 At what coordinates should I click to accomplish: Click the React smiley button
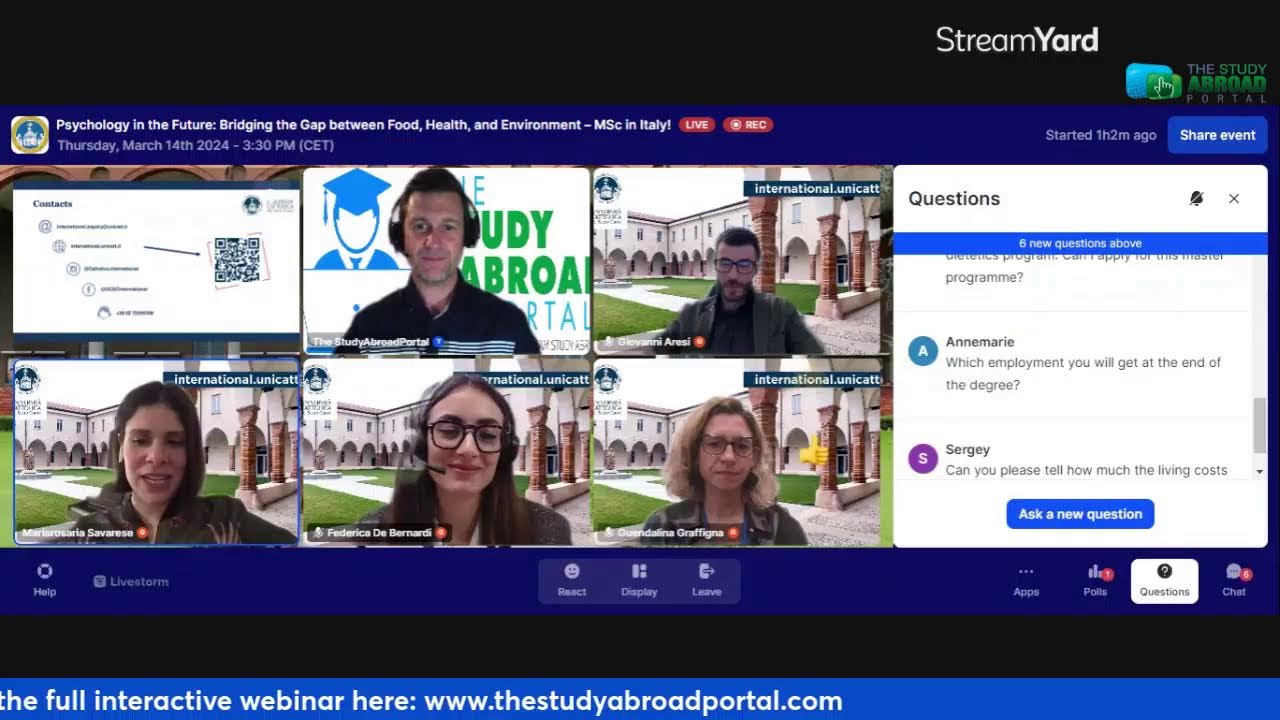point(572,580)
